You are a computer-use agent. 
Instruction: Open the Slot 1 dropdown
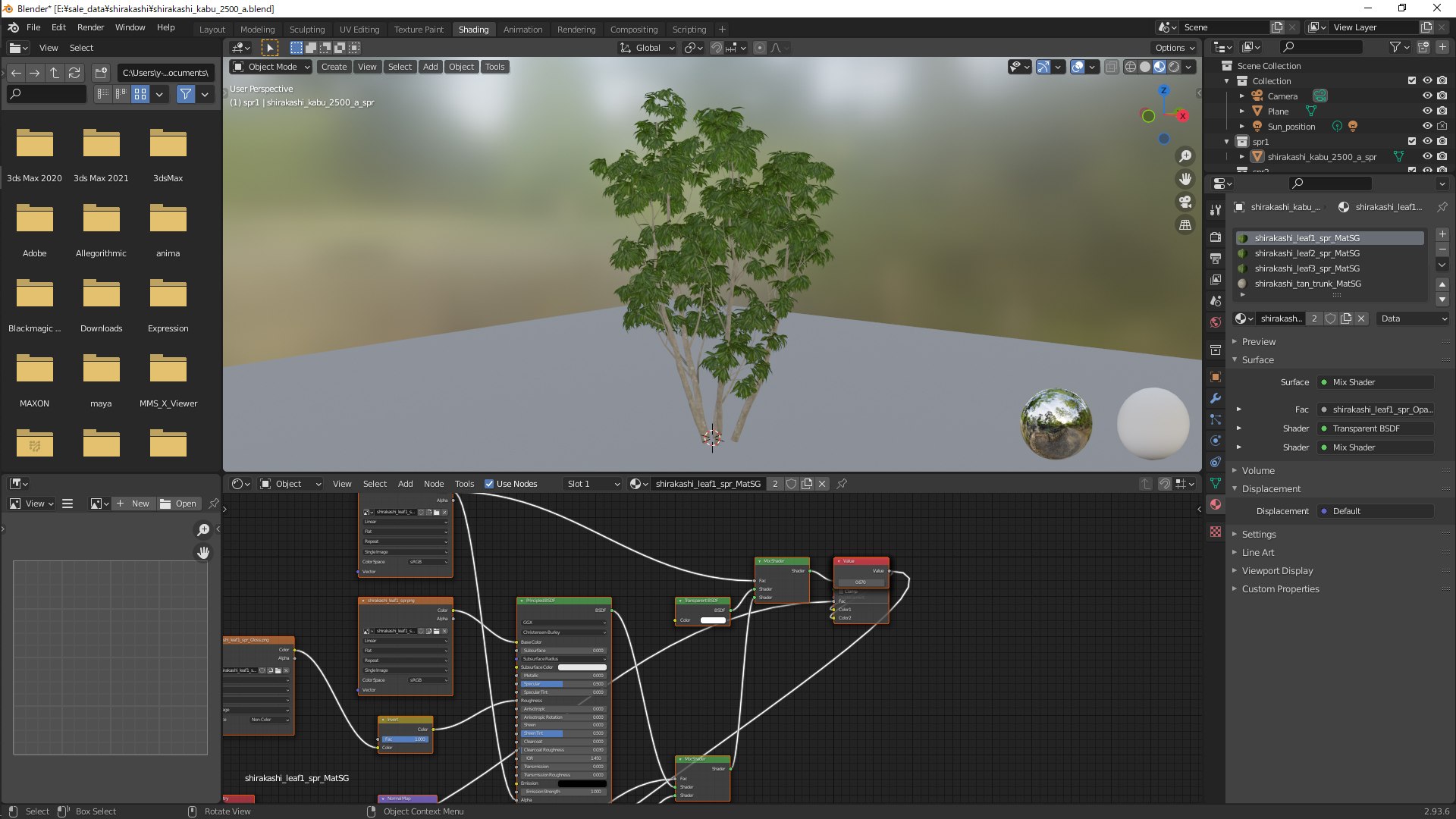(592, 484)
